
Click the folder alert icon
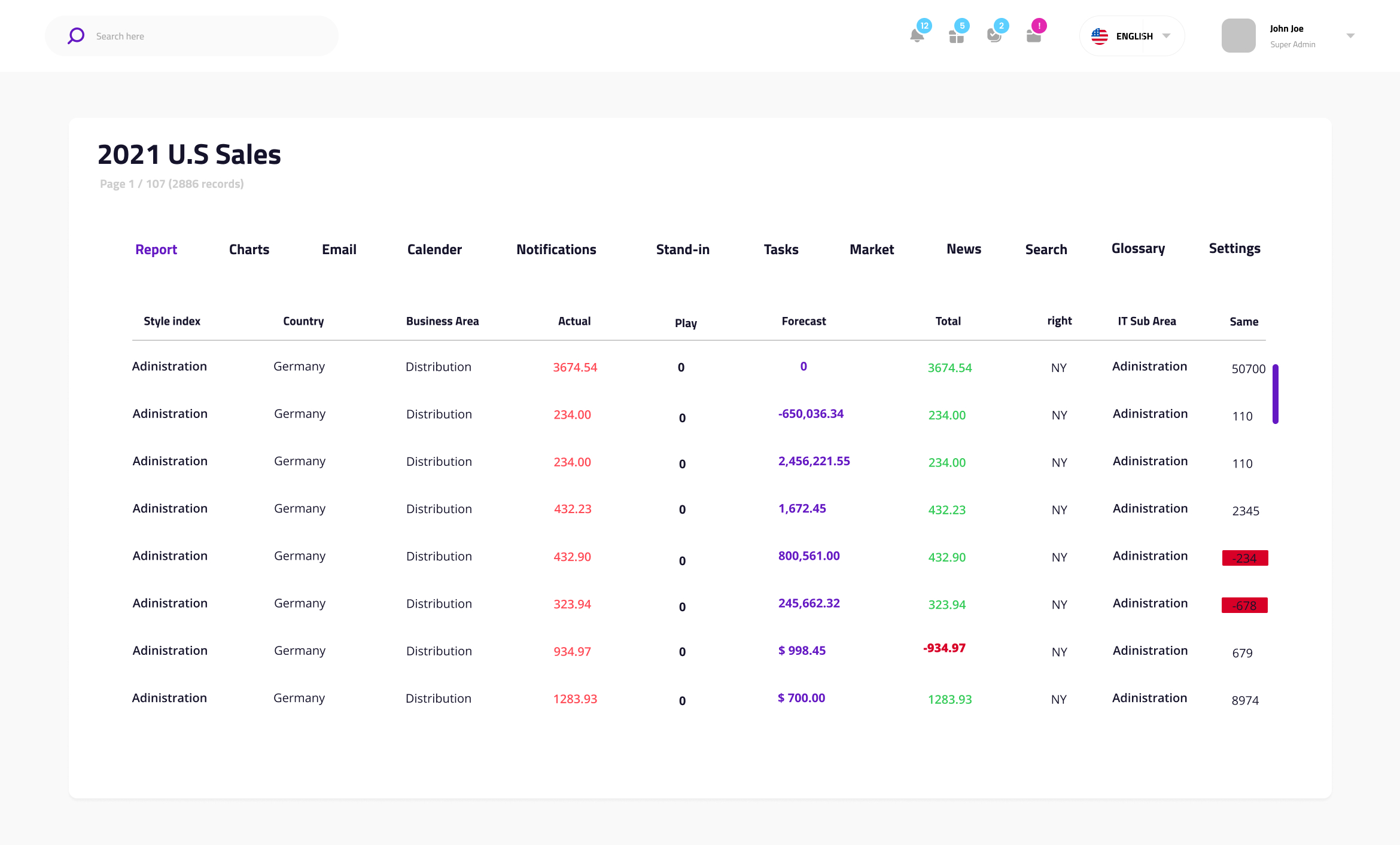point(1034,36)
